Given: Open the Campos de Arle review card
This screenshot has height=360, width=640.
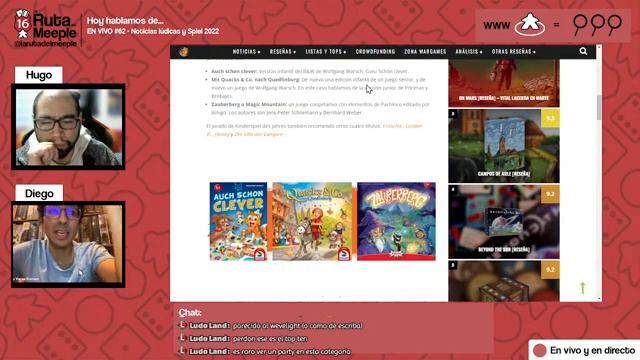Looking at the screenshot, I should (x=504, y=146).
